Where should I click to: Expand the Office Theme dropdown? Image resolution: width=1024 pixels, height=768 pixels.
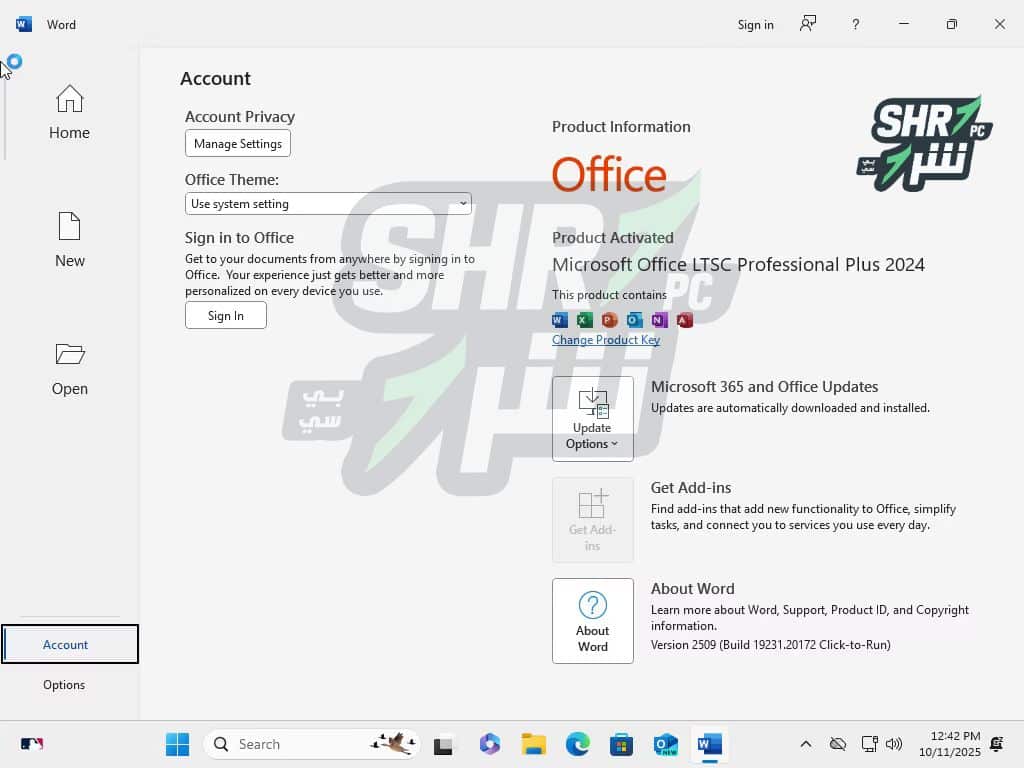pos(328,204)
